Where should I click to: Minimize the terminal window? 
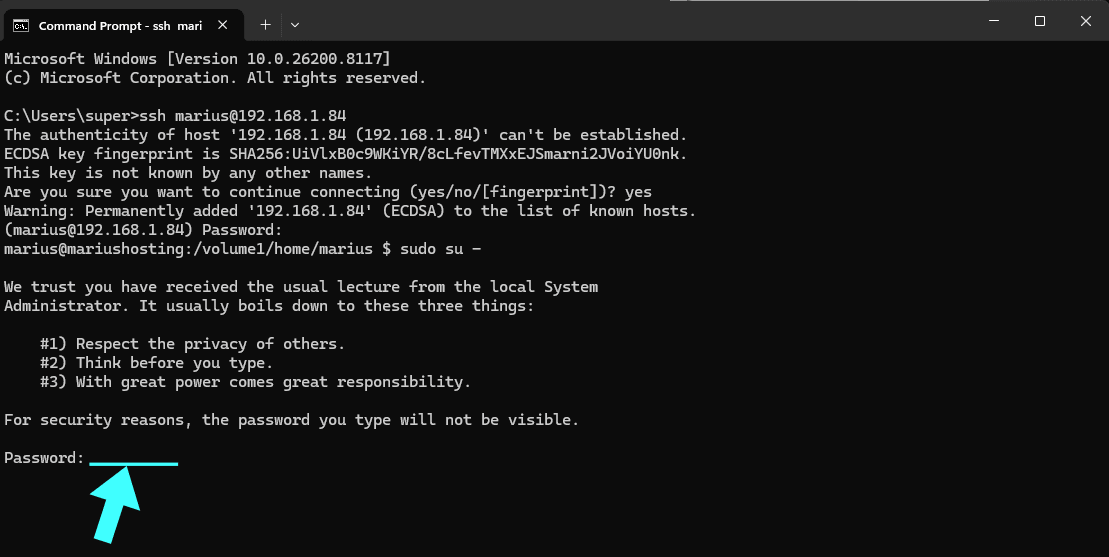click(x=993, y=22)
